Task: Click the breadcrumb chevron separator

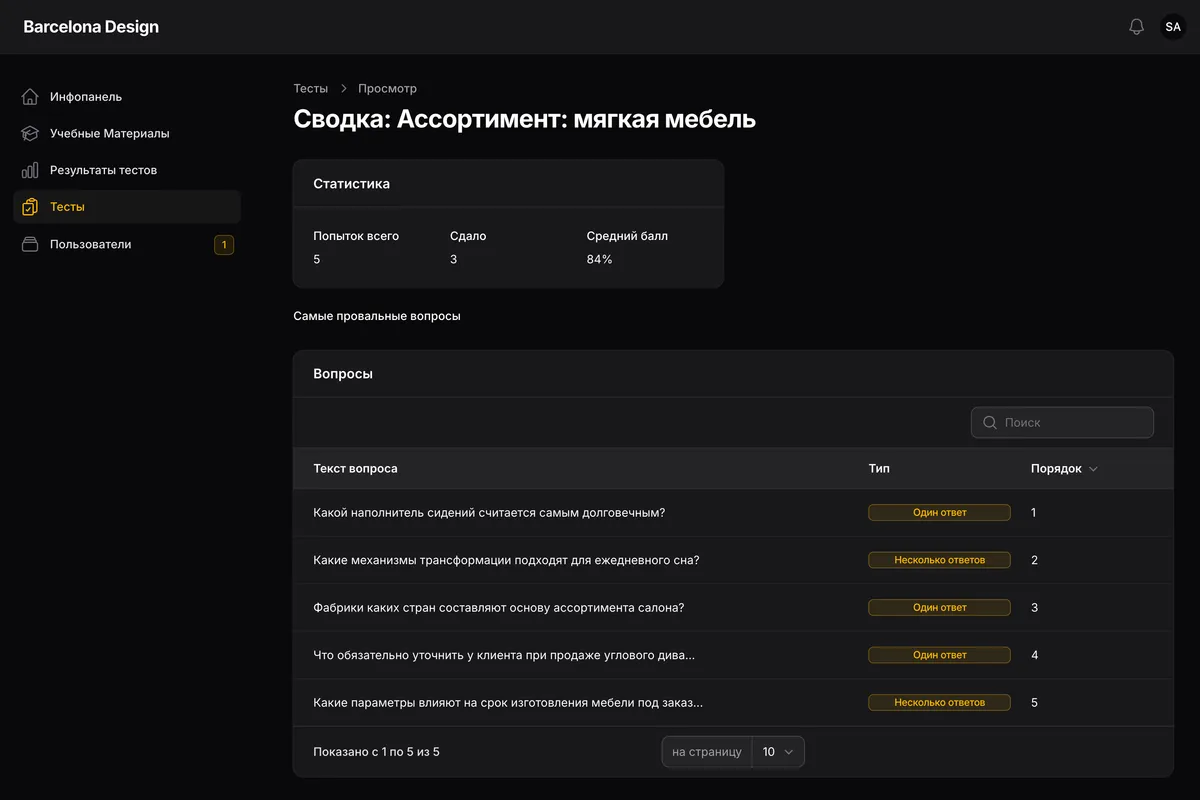Action: [343, 89]
